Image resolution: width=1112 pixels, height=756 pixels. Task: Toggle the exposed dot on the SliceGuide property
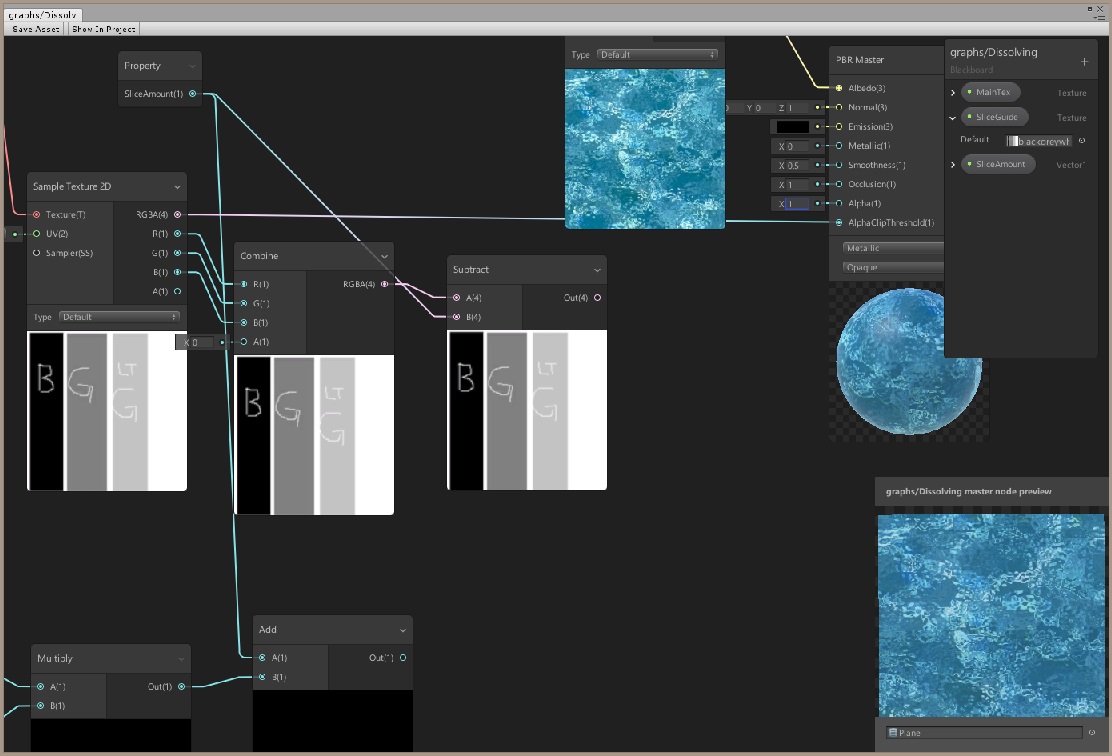(x=969, y=117)
